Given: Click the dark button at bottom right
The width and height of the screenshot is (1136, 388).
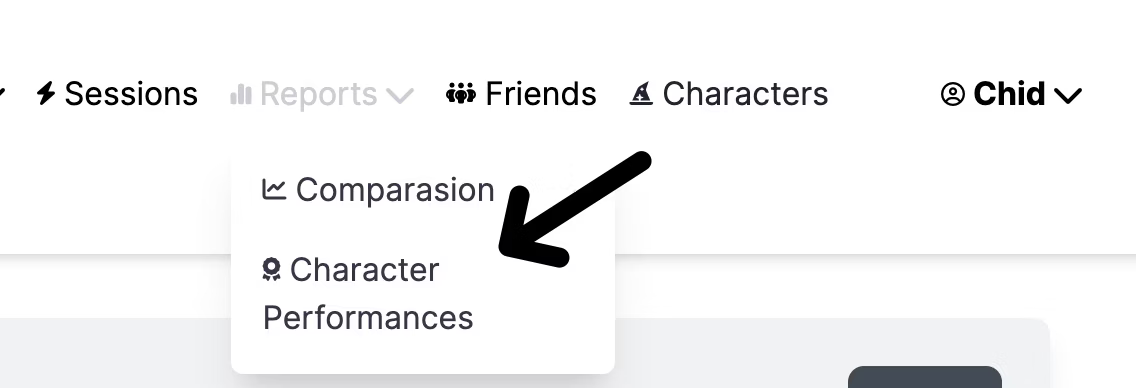Looking at the screenshot, I should [924, 377].
